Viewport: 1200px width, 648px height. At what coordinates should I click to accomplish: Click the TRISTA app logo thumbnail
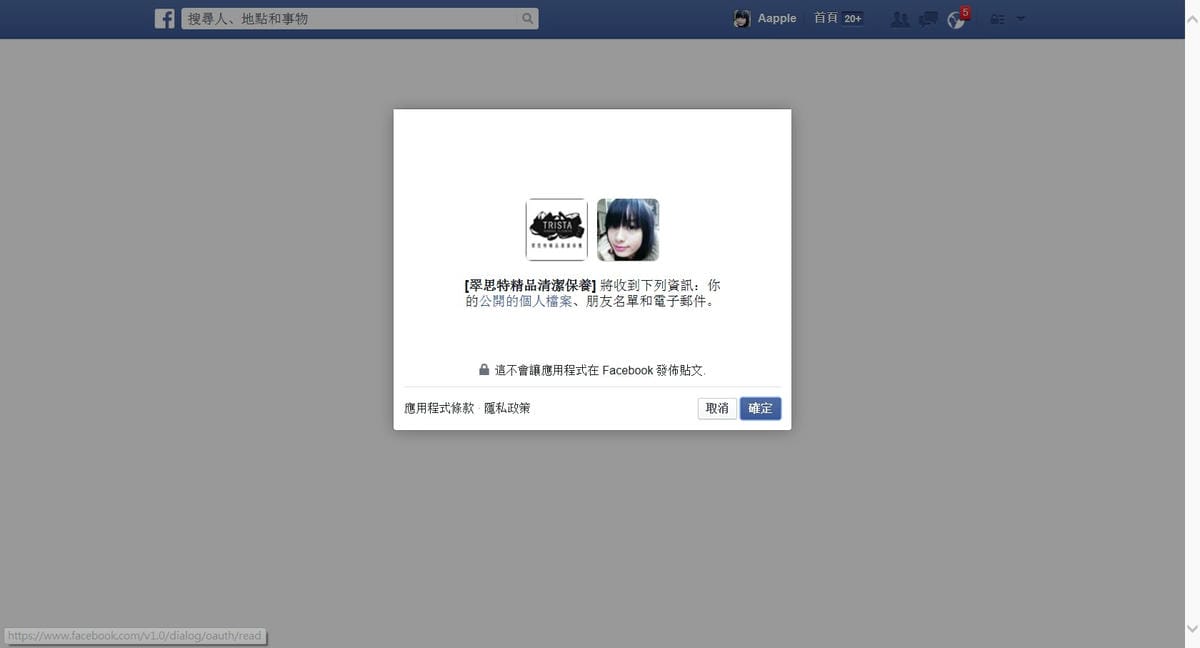[x=556, y=229]
